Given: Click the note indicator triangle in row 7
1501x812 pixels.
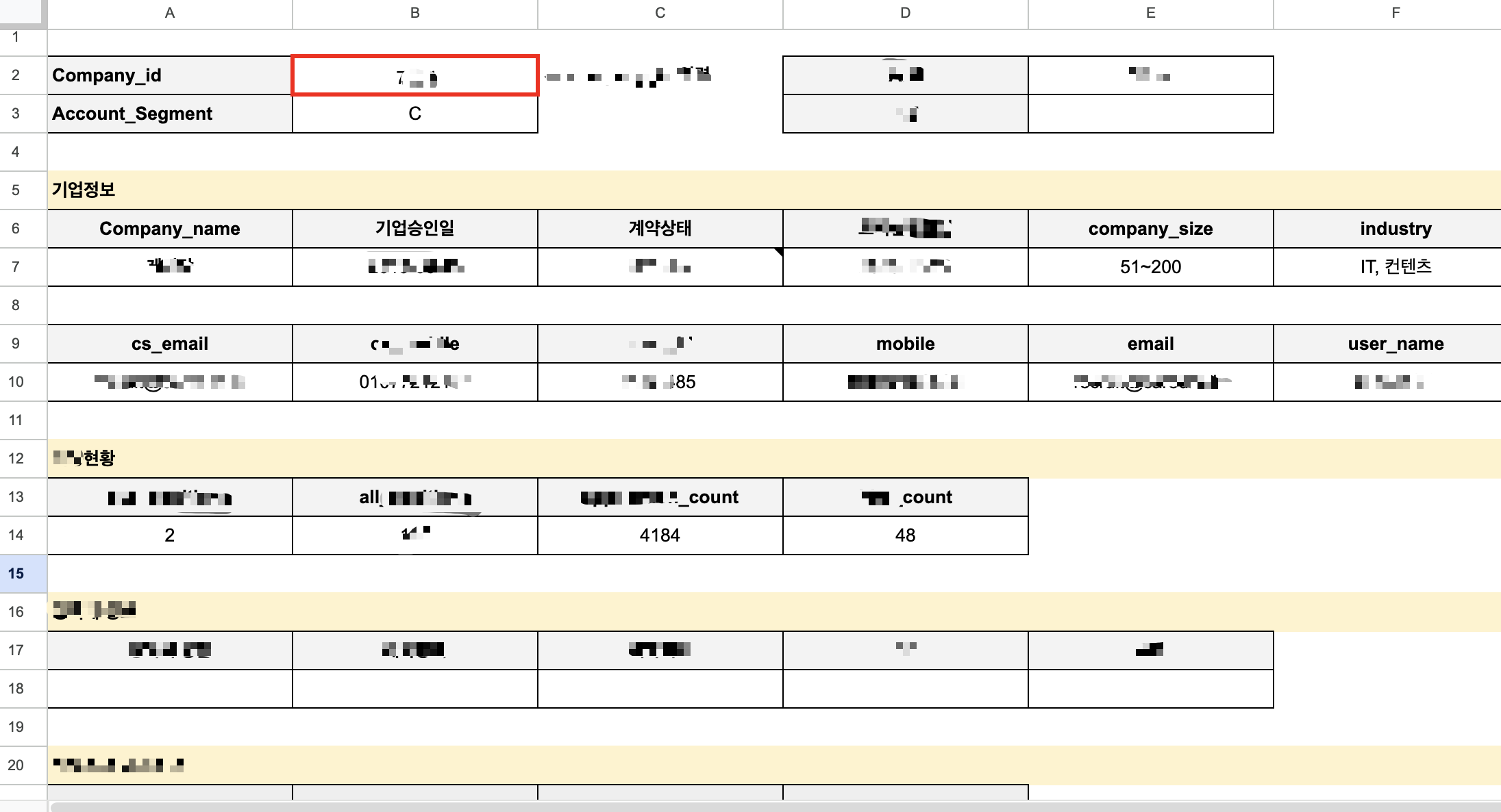Looking at the screenshot, I should point(779,252).
